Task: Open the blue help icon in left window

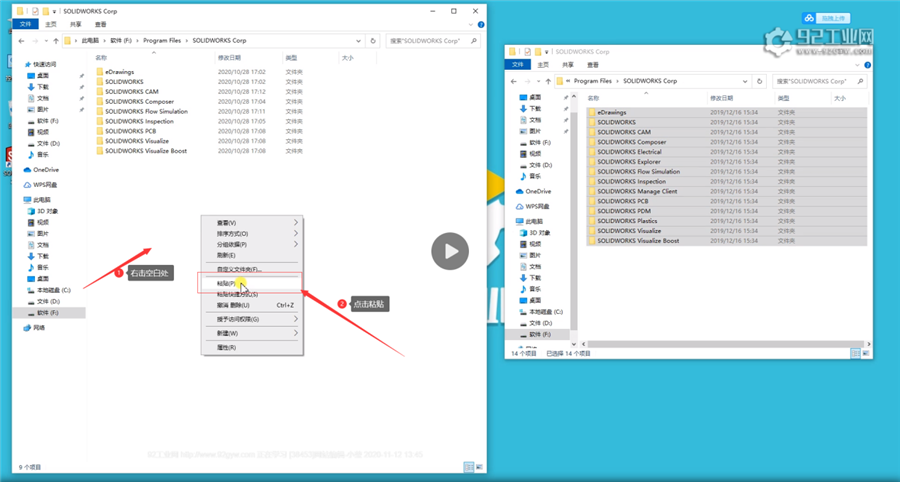Action: tap(481, 25)
